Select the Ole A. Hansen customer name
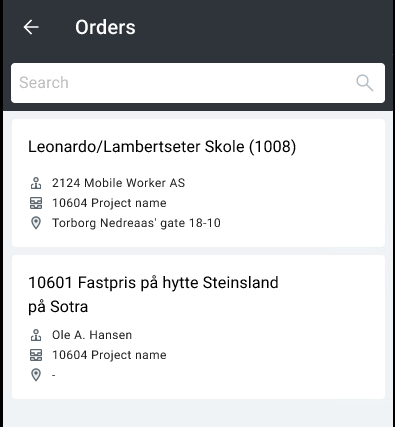This screenshot has width=395, height=427. click(92, 335)
